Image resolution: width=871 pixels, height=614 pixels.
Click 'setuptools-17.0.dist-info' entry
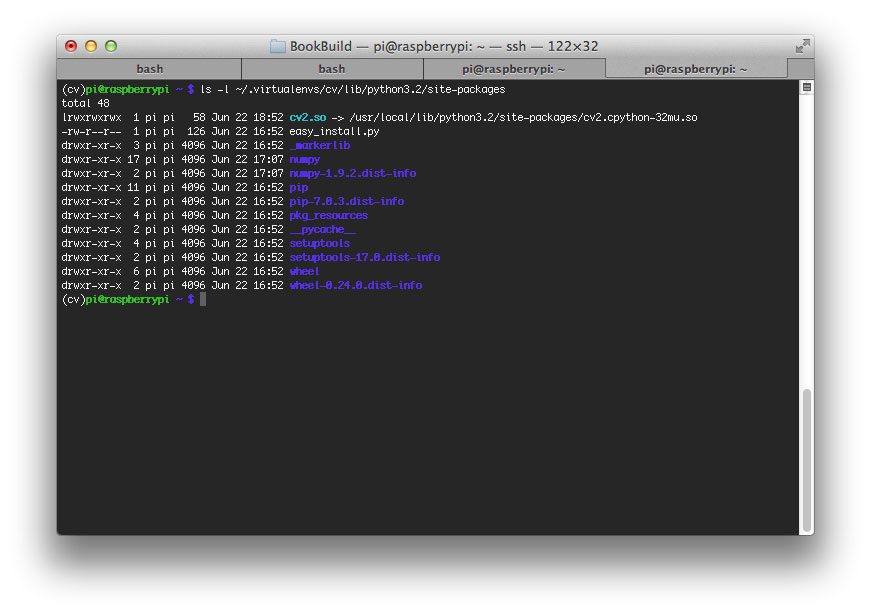tap(365, 257)
